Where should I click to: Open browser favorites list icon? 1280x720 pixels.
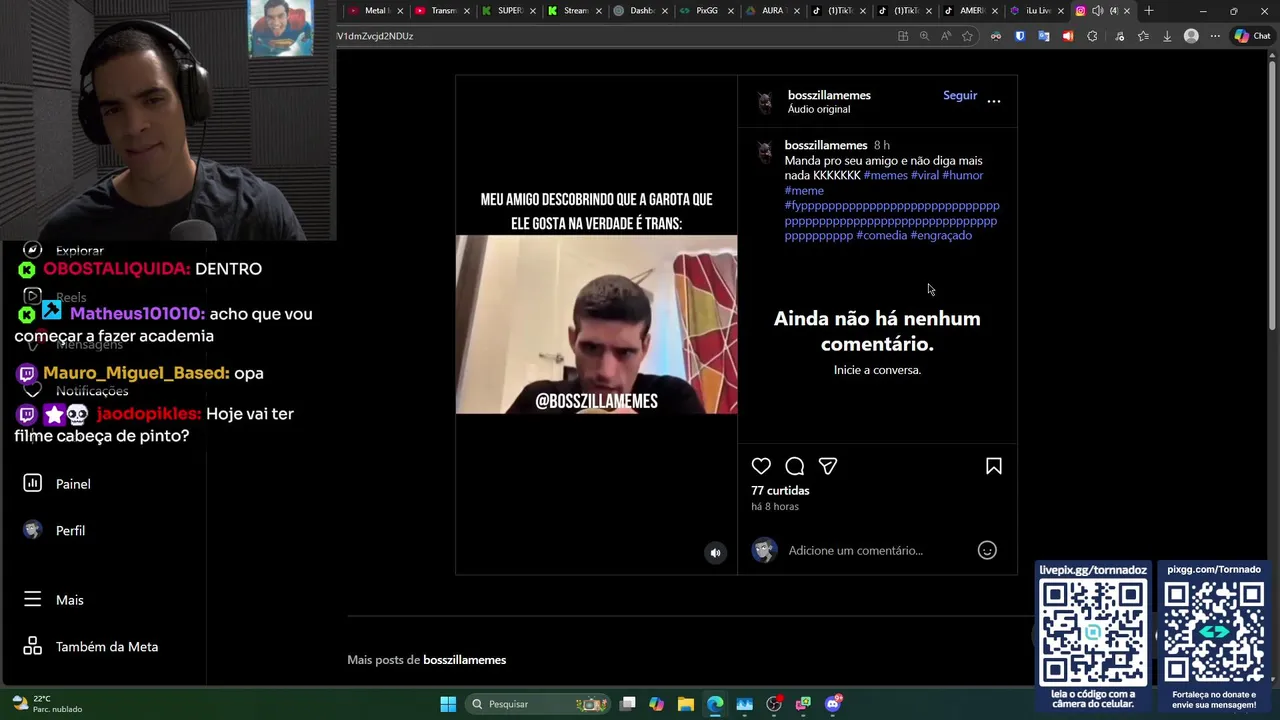(1143, 36)
